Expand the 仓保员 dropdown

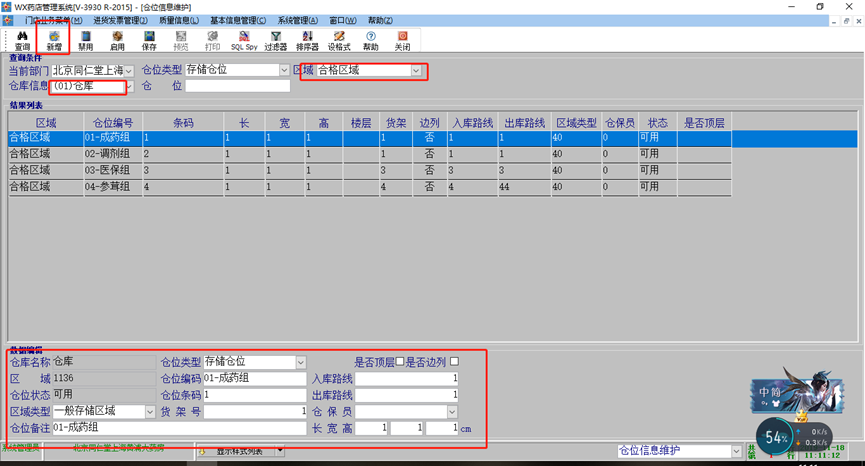tap(452, 411)
